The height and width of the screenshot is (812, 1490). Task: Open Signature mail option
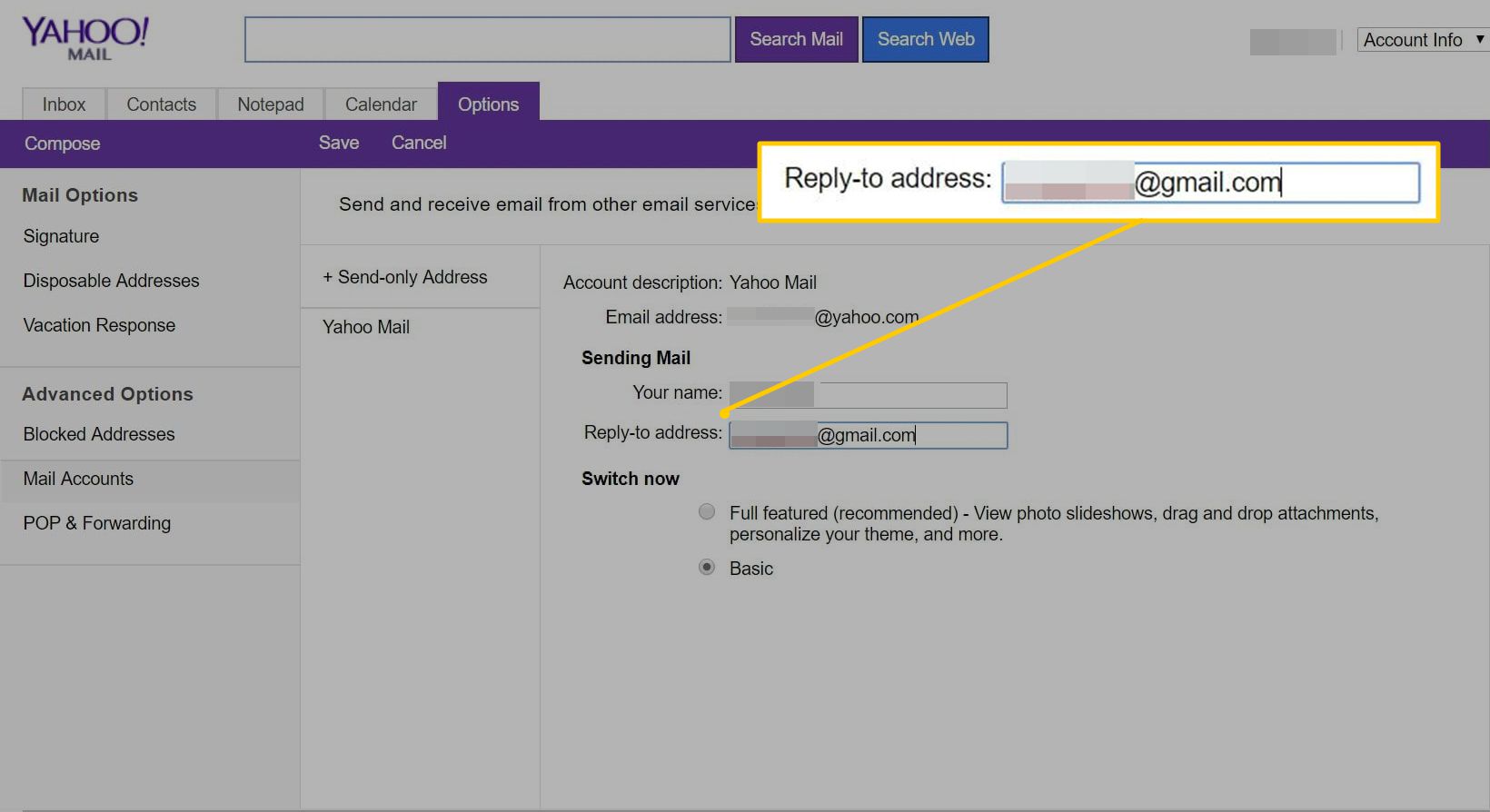click(61, 236)
